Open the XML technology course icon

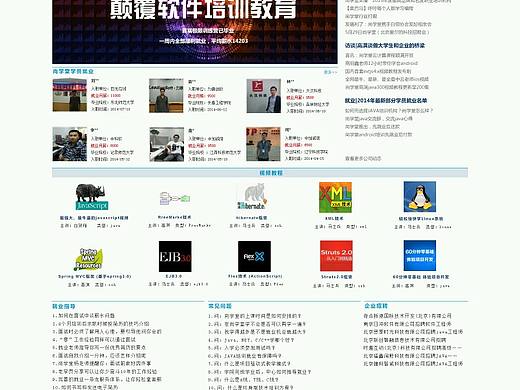tap(335, 197)
